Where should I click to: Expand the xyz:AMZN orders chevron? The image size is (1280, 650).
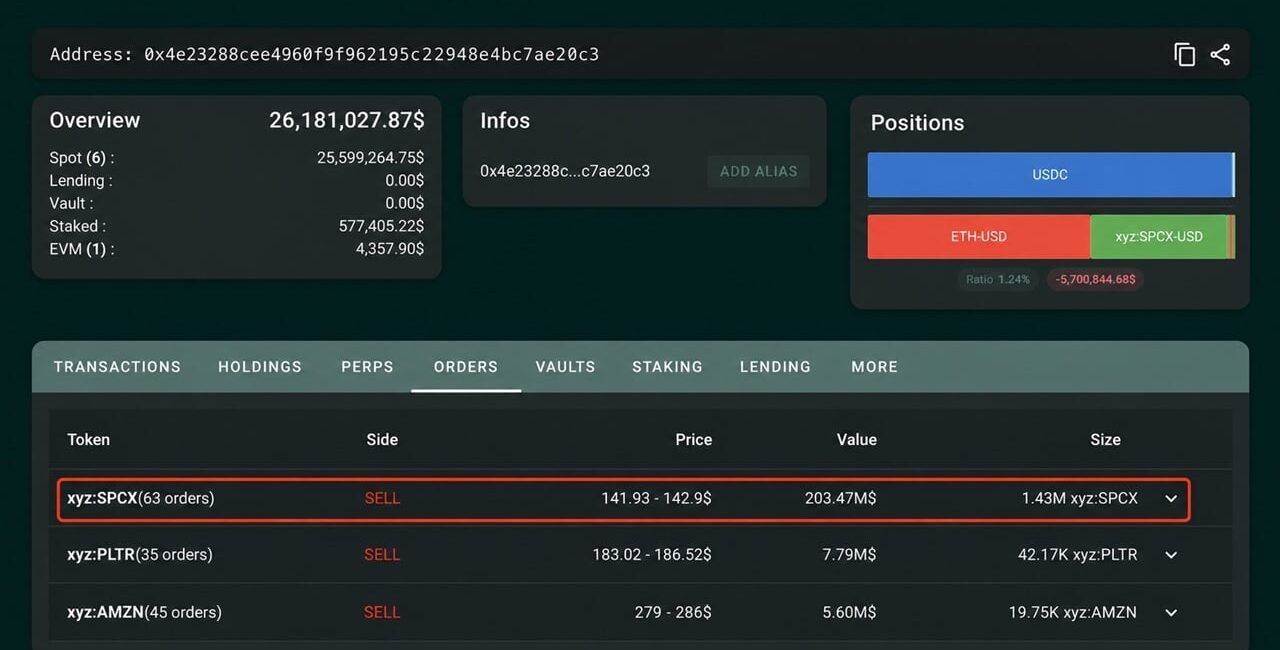pos(1171,613)
